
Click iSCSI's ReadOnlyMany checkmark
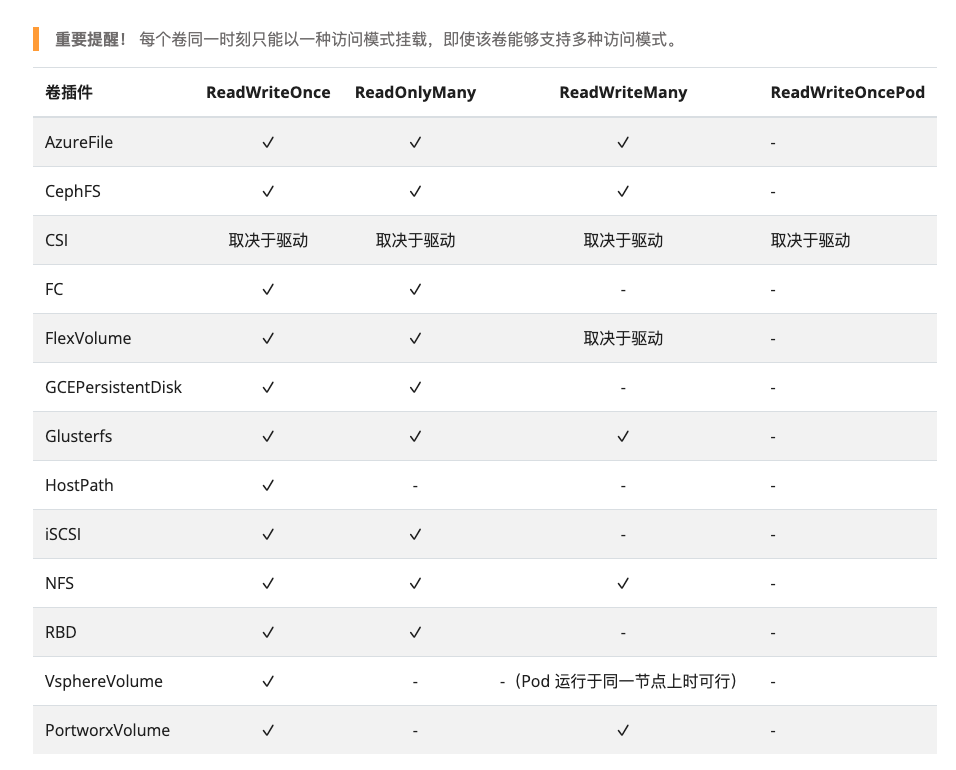415,535
